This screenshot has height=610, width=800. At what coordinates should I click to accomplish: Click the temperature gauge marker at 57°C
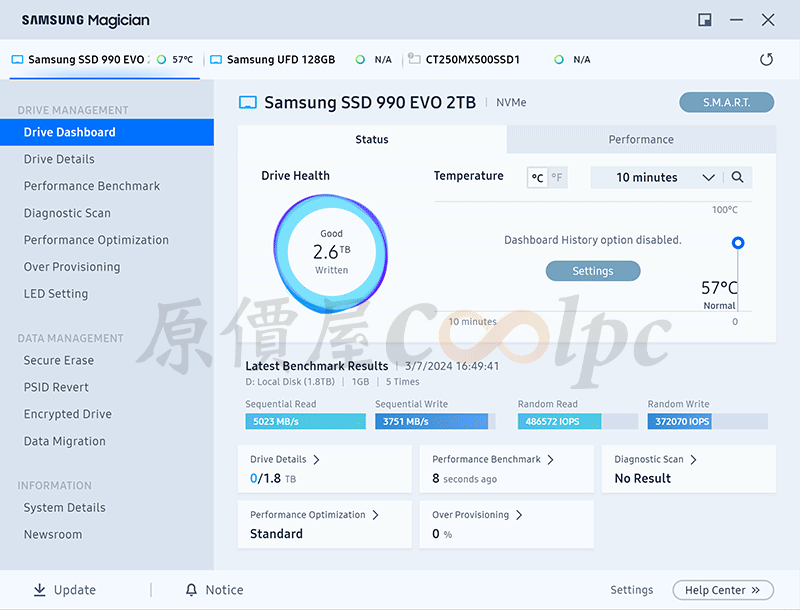(x=738, y=243)
